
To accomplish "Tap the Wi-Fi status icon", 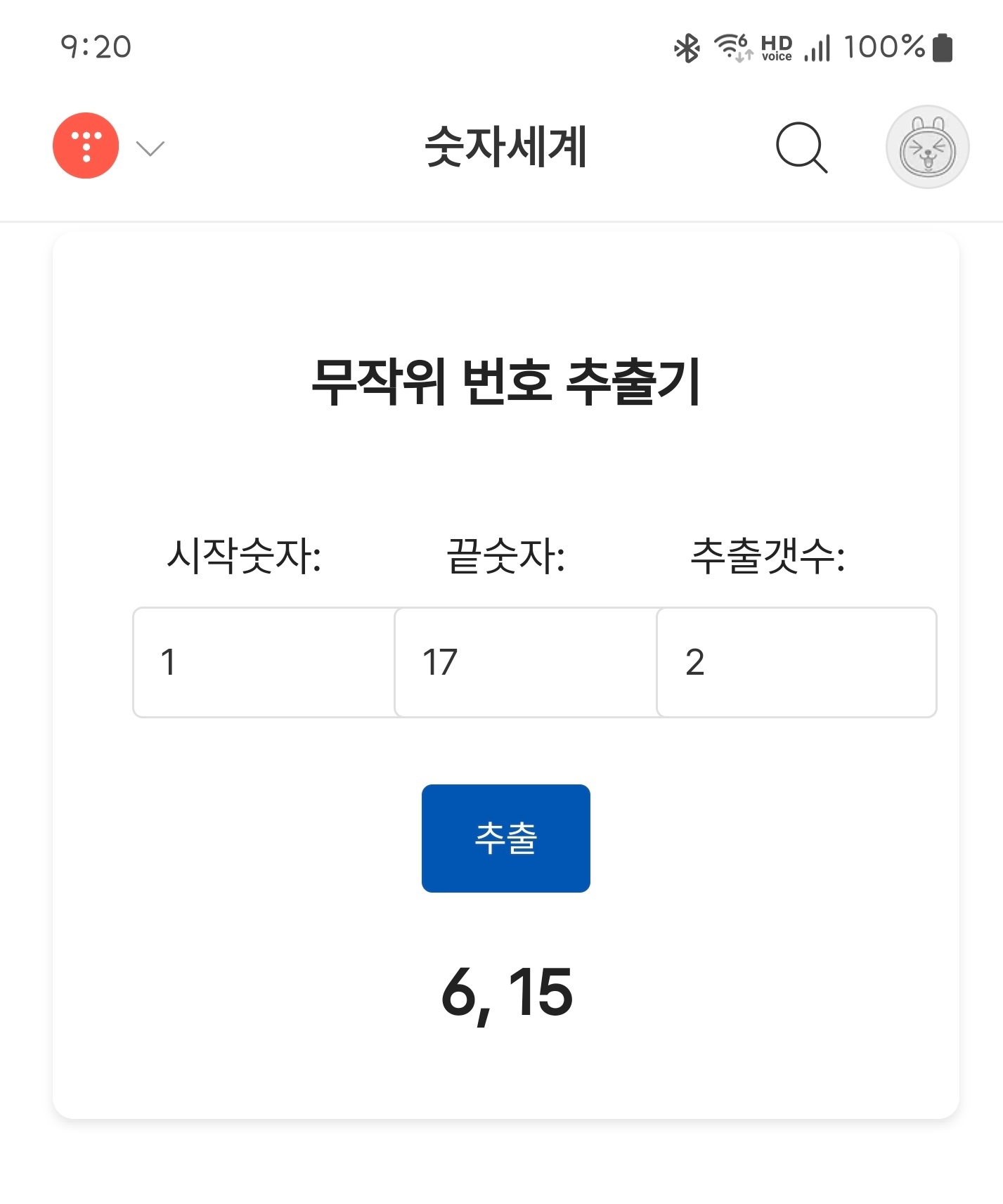I will [x=732, y=48].
